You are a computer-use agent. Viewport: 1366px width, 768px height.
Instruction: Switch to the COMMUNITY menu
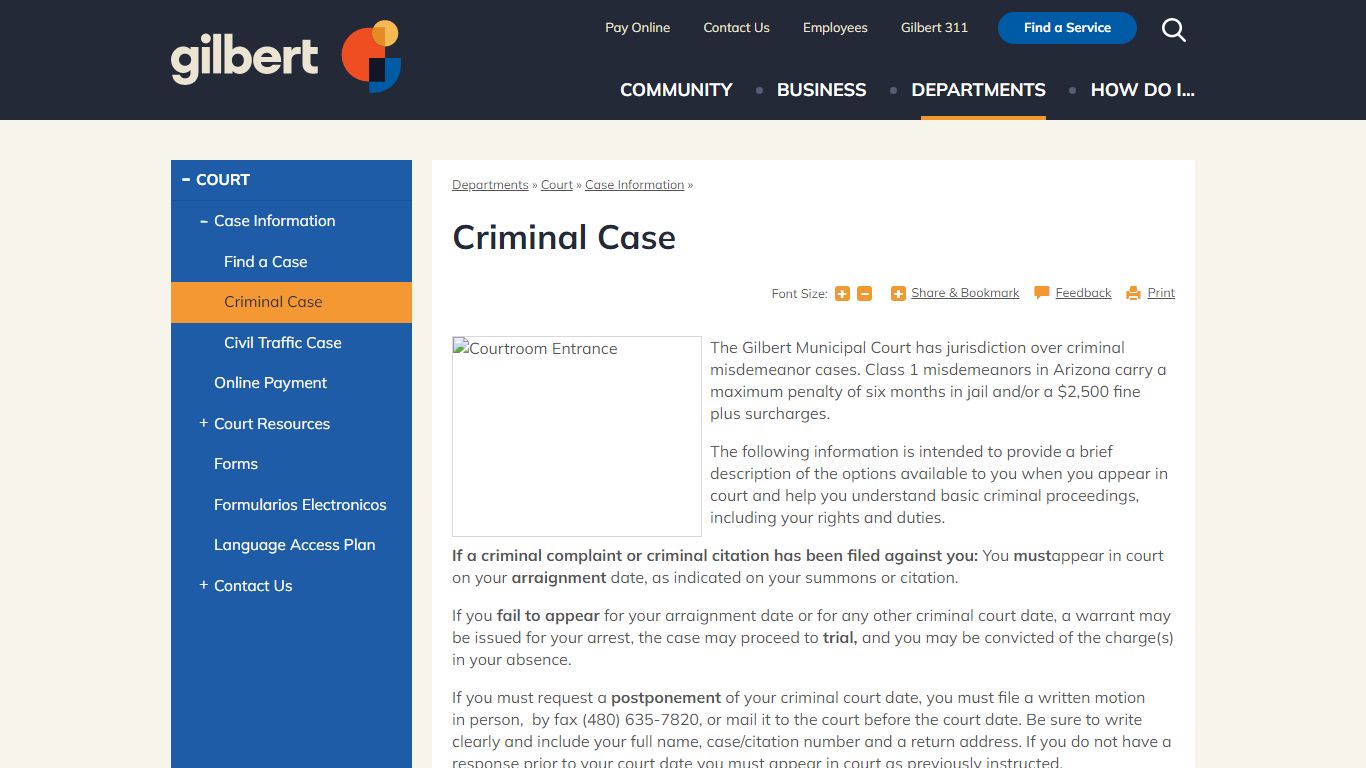(675, 90)
